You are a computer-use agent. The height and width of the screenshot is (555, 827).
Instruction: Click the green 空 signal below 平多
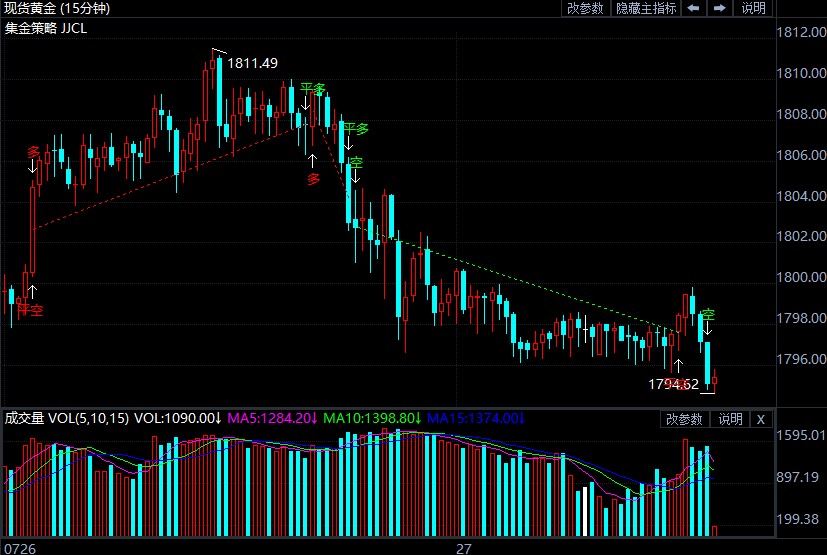point(357,162)
